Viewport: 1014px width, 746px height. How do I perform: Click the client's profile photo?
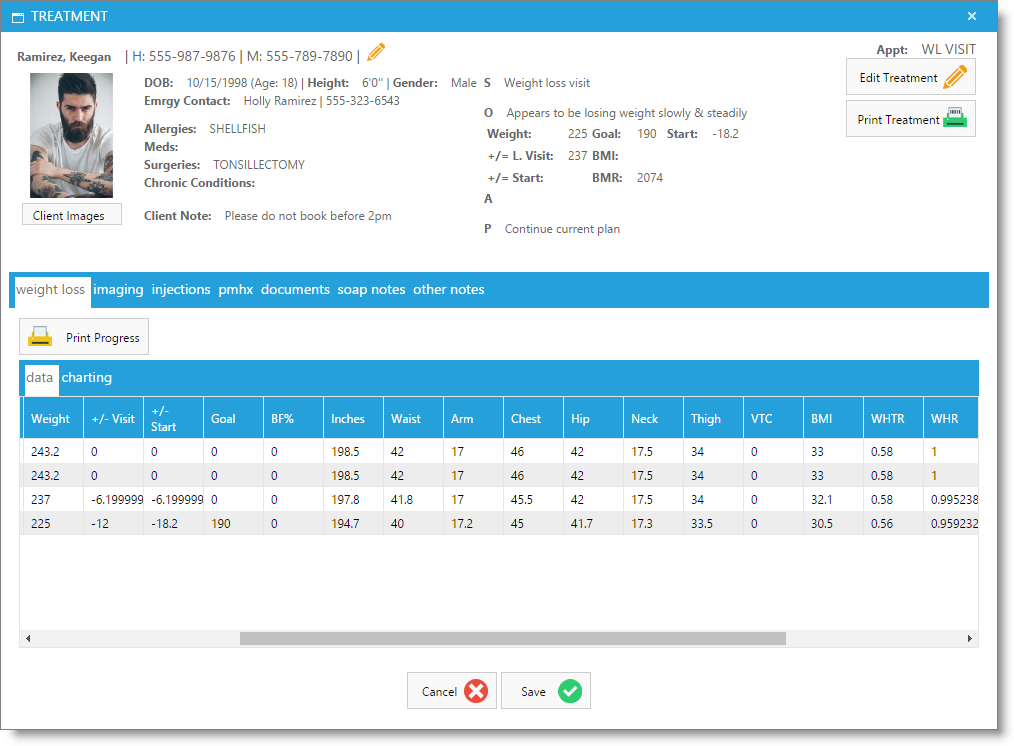click(x=71, y=135)
